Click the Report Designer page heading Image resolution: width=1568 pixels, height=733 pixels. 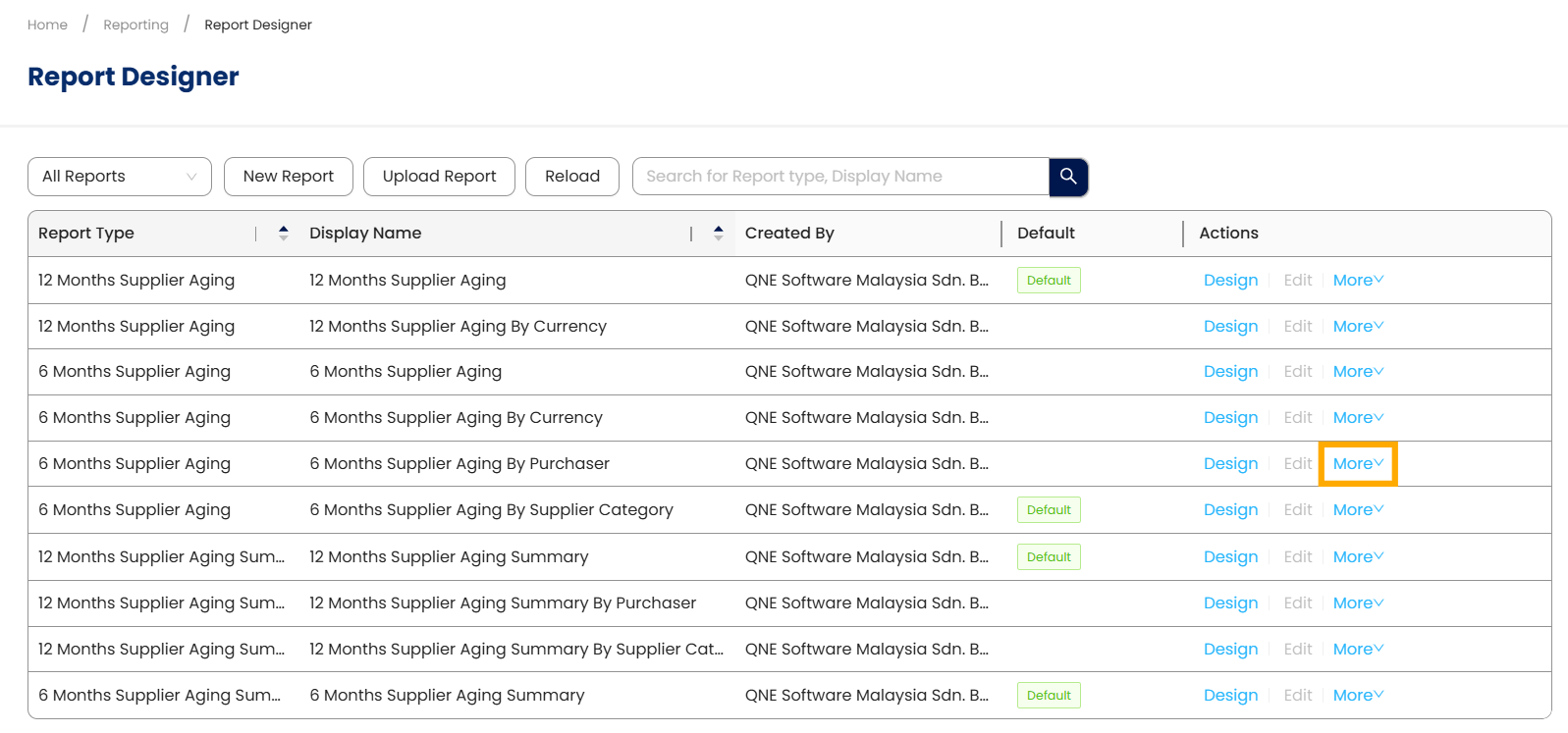tap(134, 77)
